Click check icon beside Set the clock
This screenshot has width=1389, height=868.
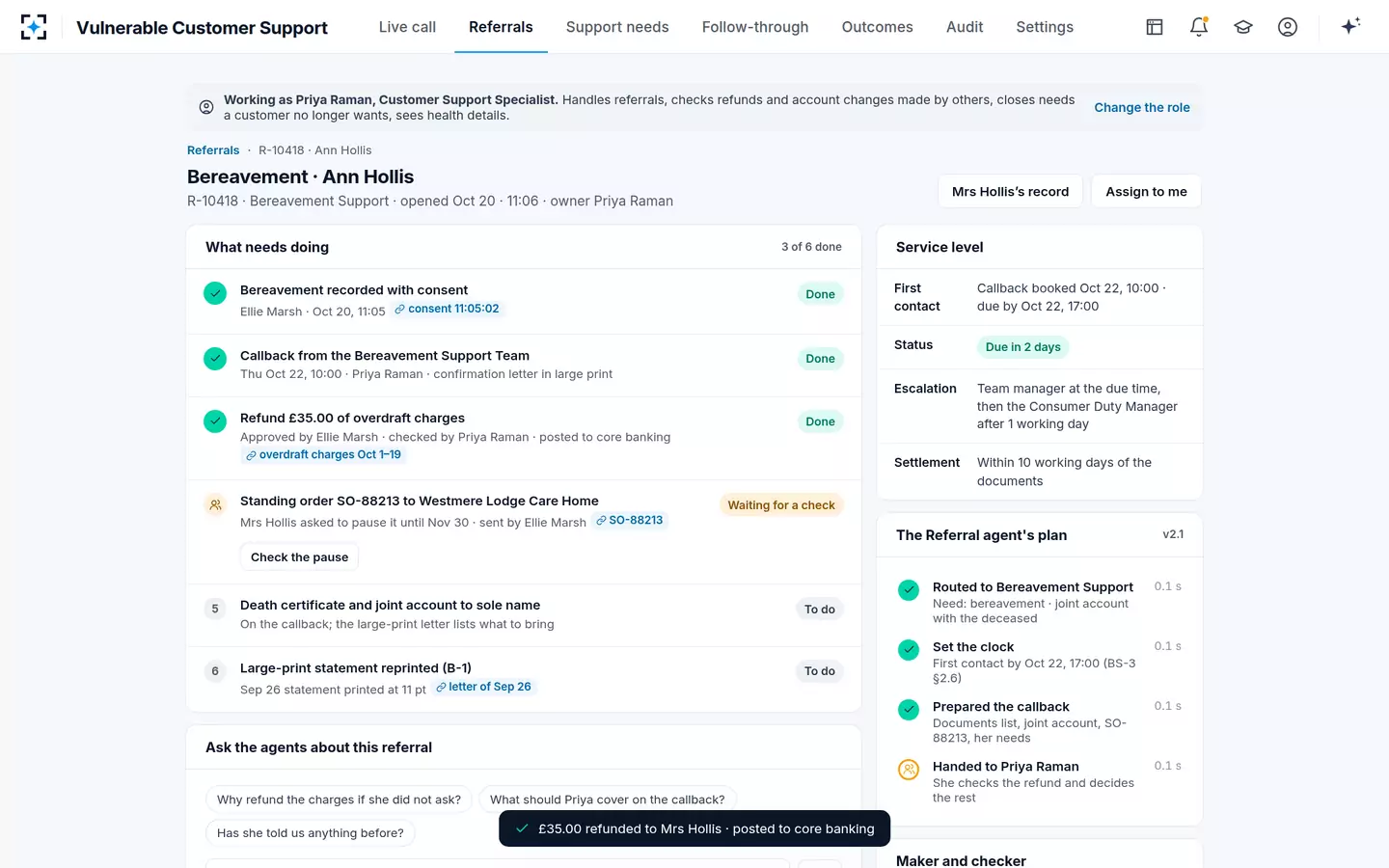tap(909, 650)
